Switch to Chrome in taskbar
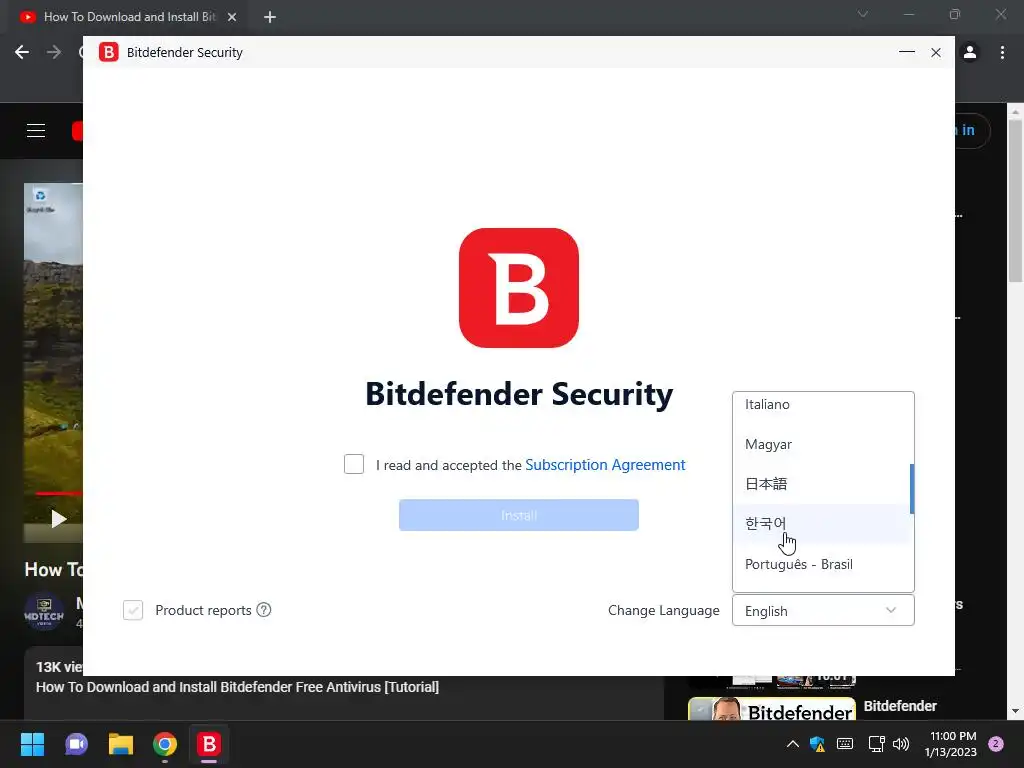1024x768 pixels. (x=165, y=744)
